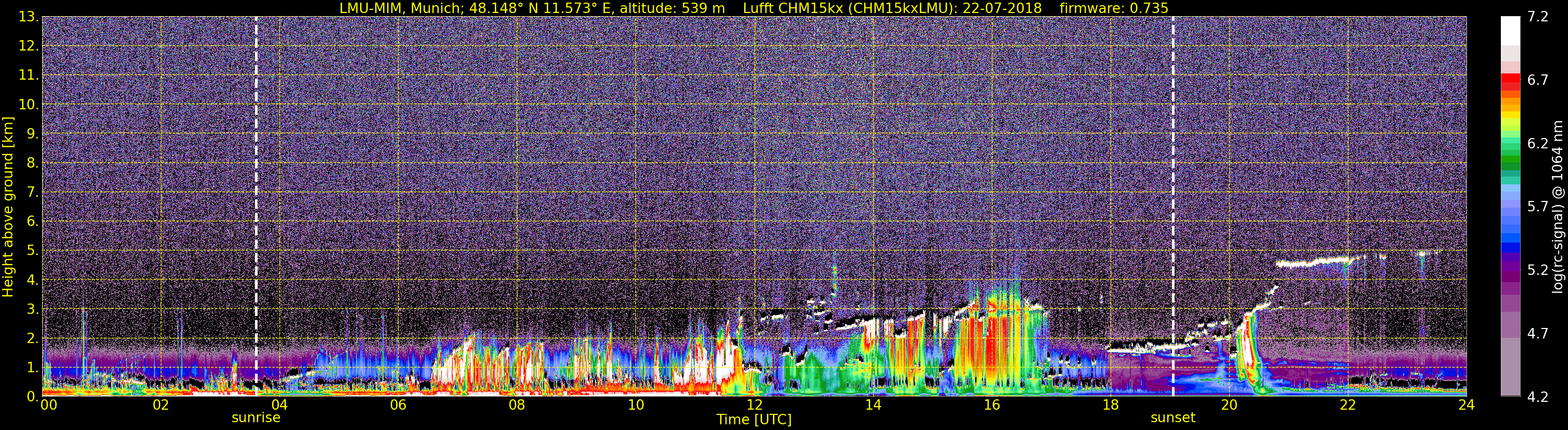This screenshot has height=430, width=1568.
Task: Click the time axis tick label '12'
Action: point(754,406)
